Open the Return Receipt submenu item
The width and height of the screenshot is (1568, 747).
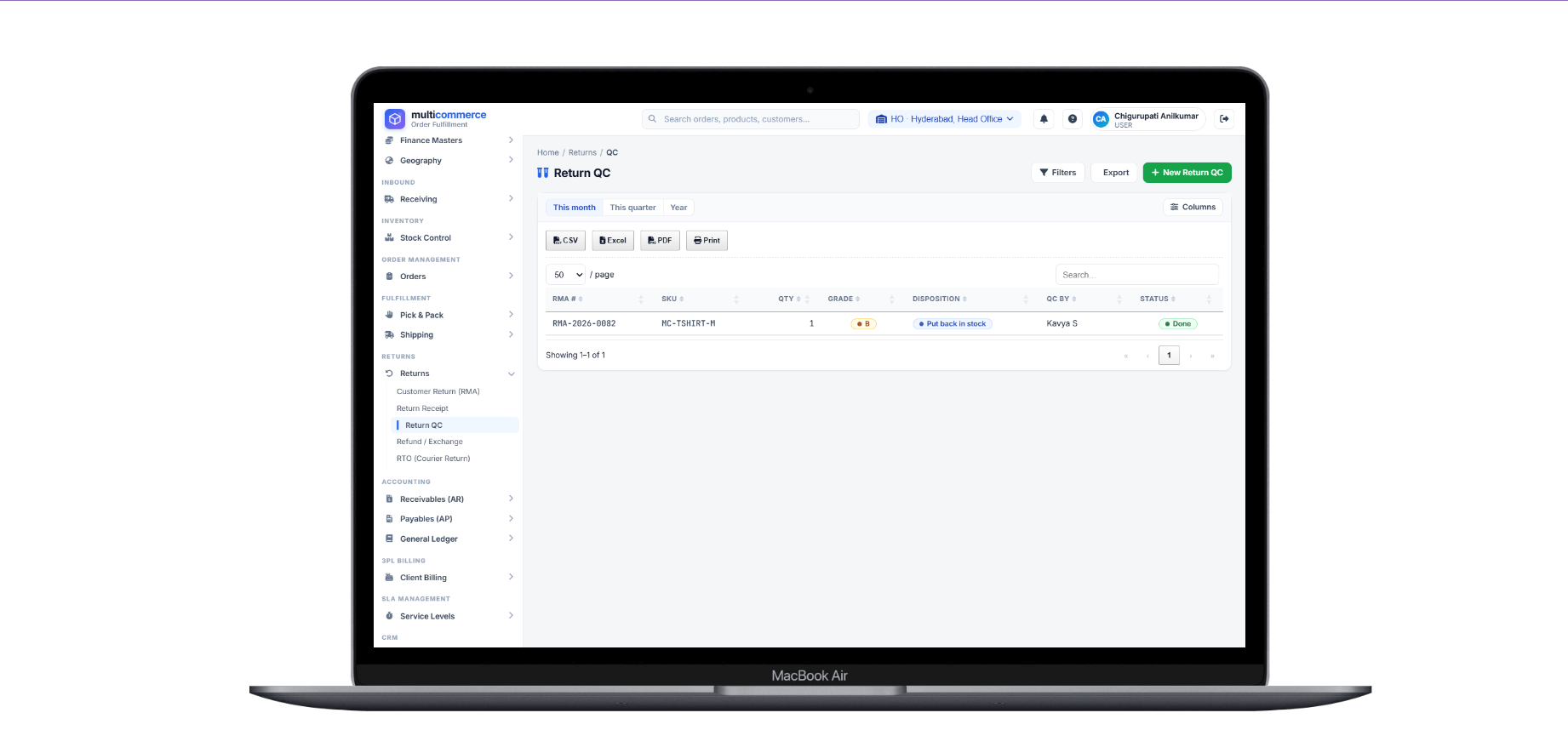(x=422, y=408)
